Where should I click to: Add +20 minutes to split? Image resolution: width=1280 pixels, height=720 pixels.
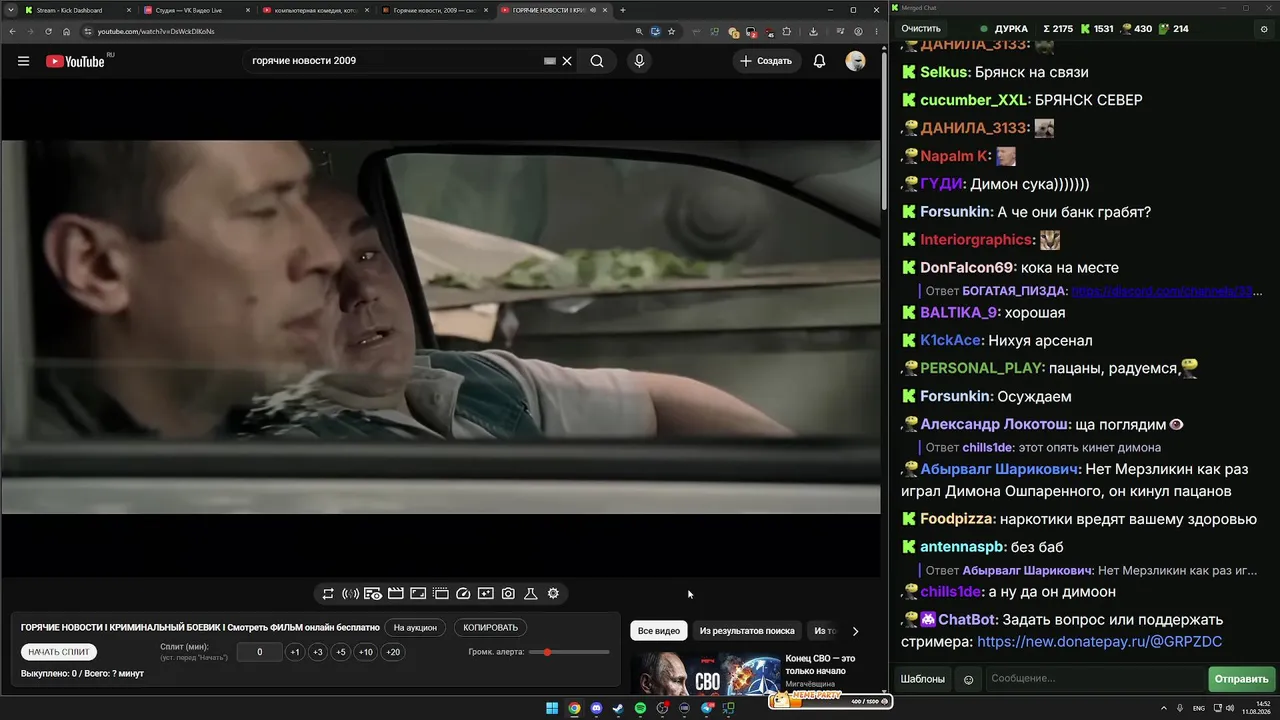click(393, 652)
